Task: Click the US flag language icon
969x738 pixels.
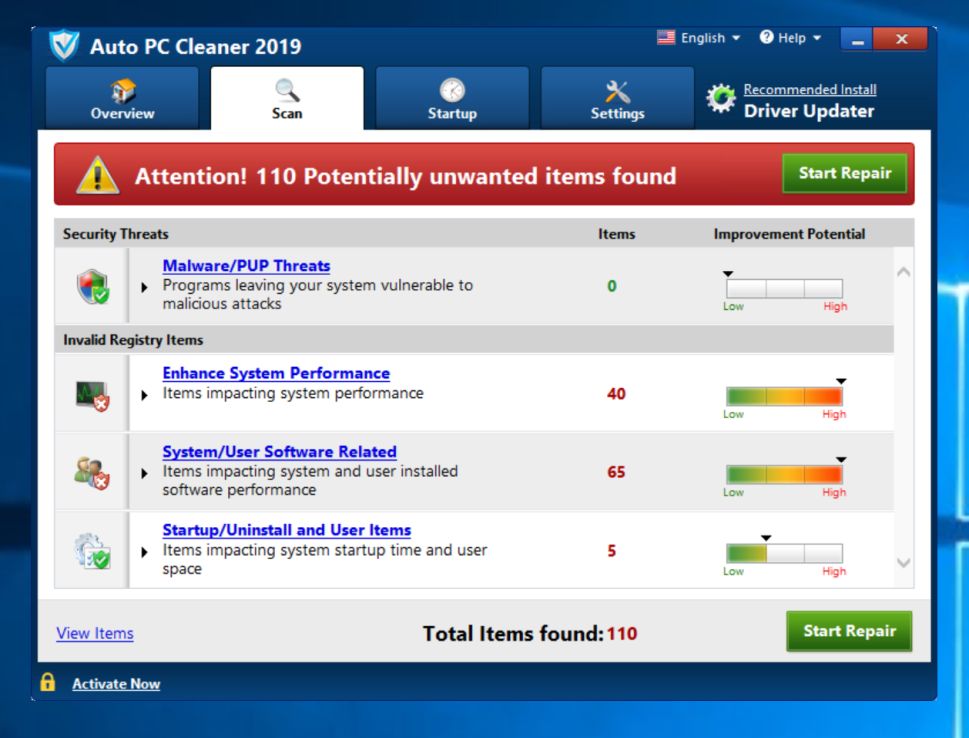Action: [666, 38]
